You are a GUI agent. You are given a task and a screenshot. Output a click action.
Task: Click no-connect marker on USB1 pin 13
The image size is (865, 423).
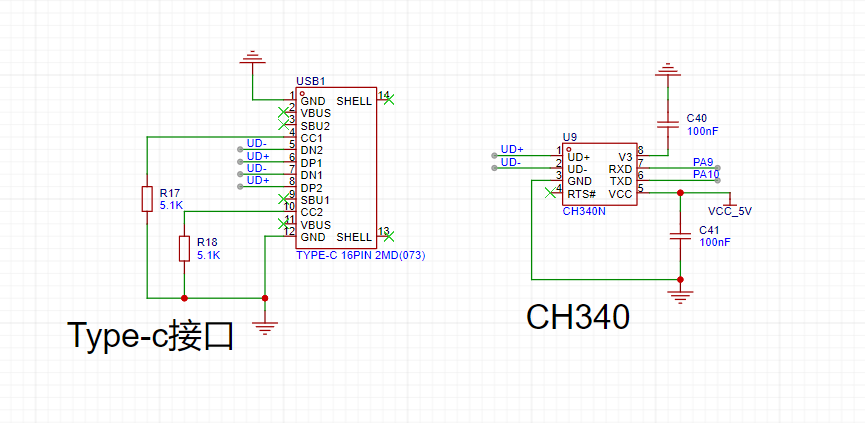[389, 235]
